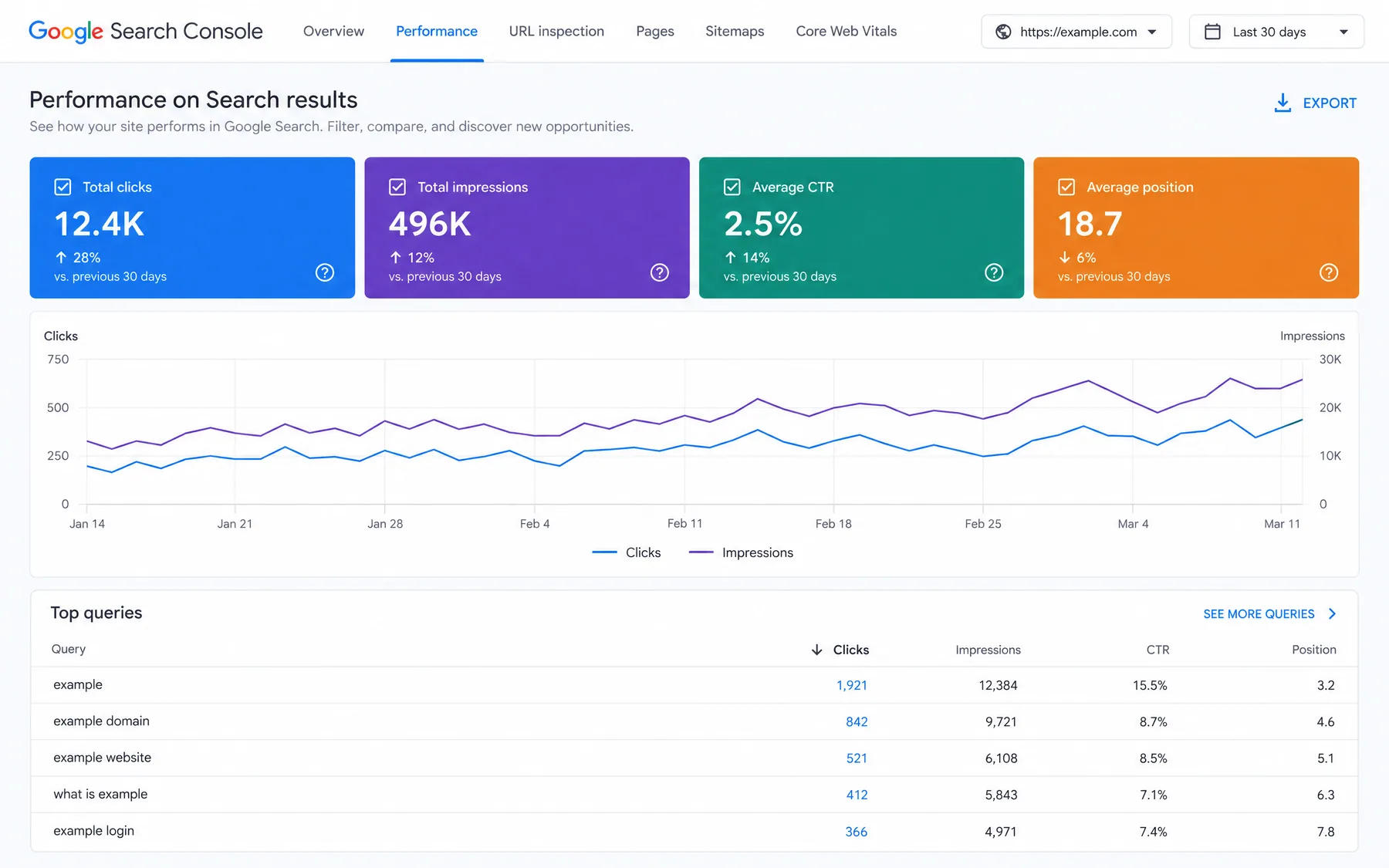Screen dimensions: 1389x868
Task: Click the Query column header
Action: pos(69,649)
